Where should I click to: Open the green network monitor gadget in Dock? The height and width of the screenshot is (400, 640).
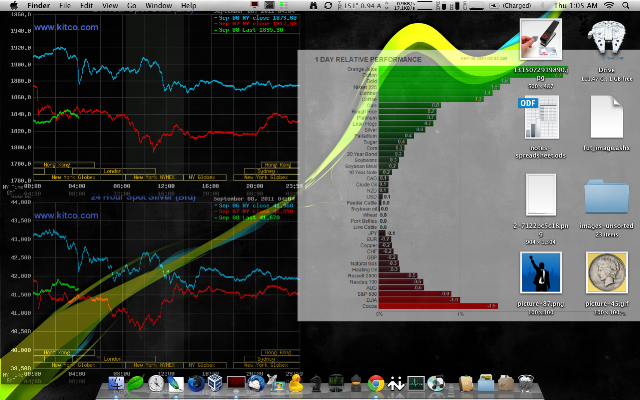(336, 384)
